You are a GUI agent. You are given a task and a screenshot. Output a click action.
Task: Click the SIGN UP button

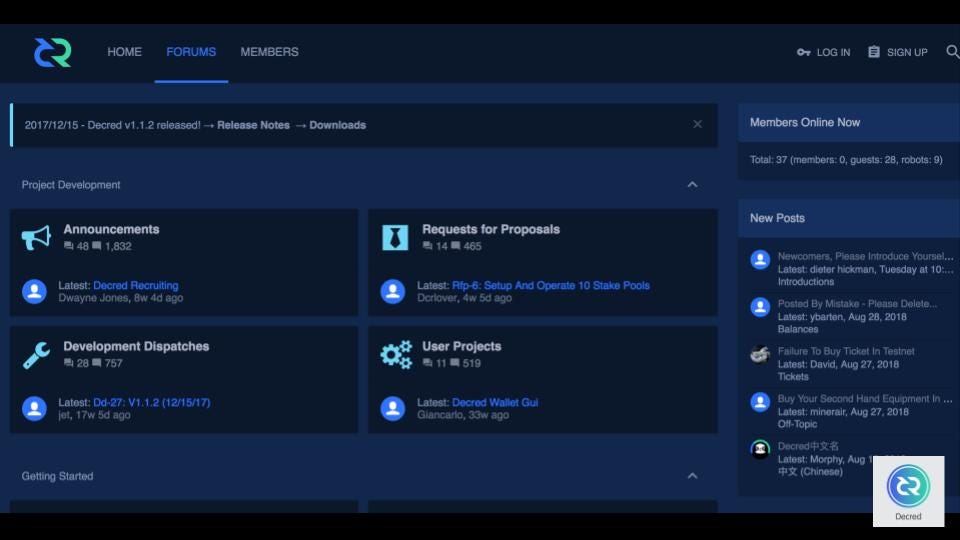(898, 53)
